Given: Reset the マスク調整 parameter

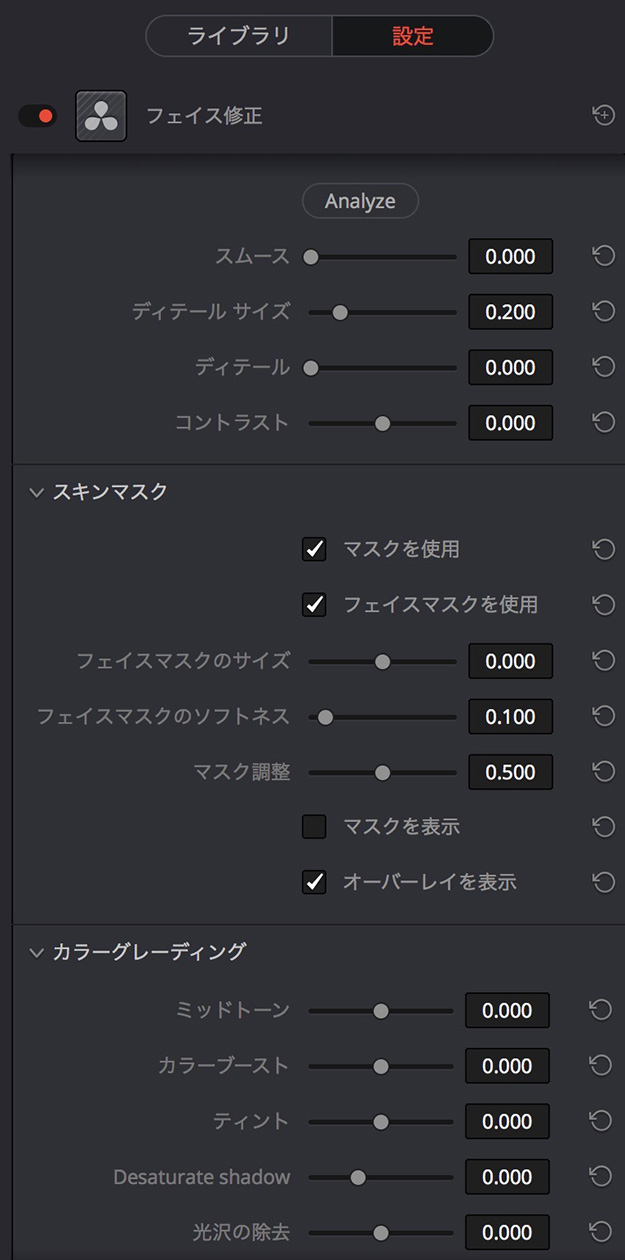Looking at the screenshot, I should click(603, 772).
